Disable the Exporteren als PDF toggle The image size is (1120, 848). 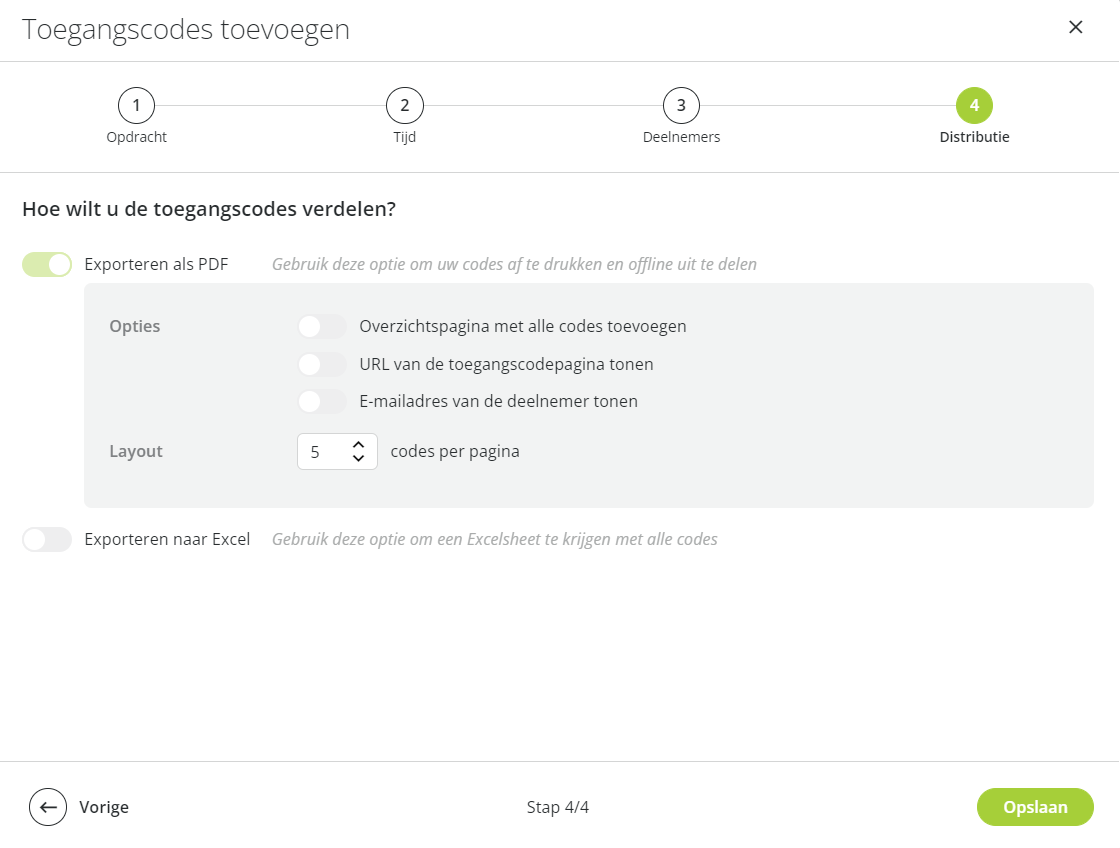pyautogui.click(x=47, y=264)
